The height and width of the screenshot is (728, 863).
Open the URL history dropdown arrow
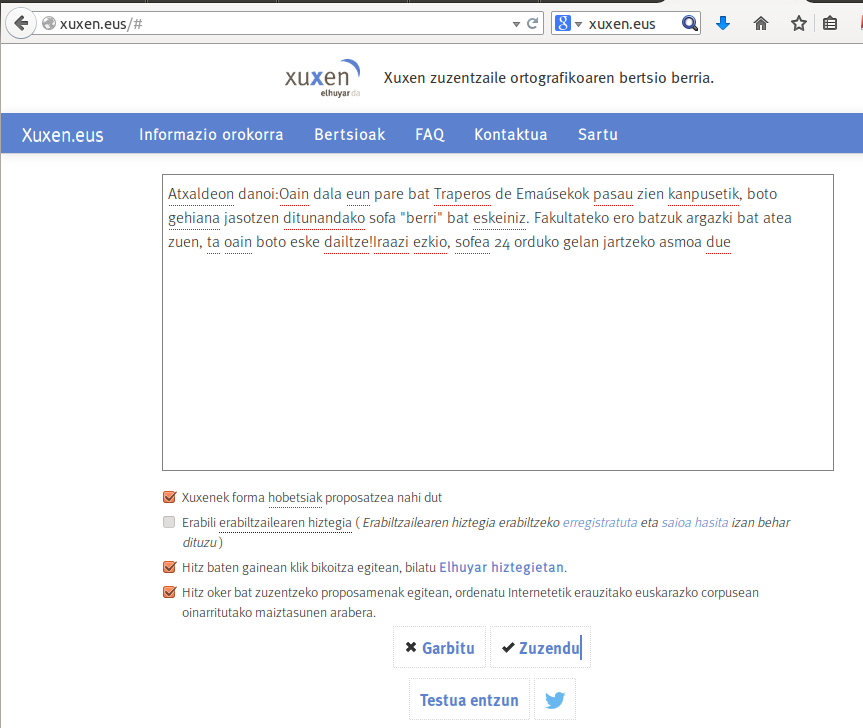[516, 24]
